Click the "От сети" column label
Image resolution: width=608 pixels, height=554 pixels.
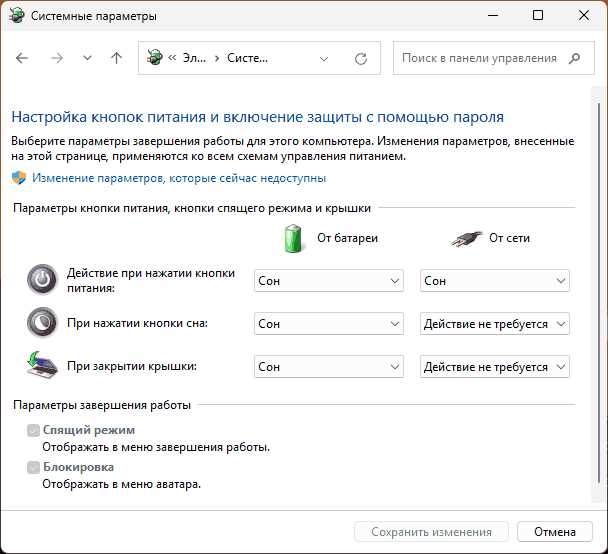[510, 238]
